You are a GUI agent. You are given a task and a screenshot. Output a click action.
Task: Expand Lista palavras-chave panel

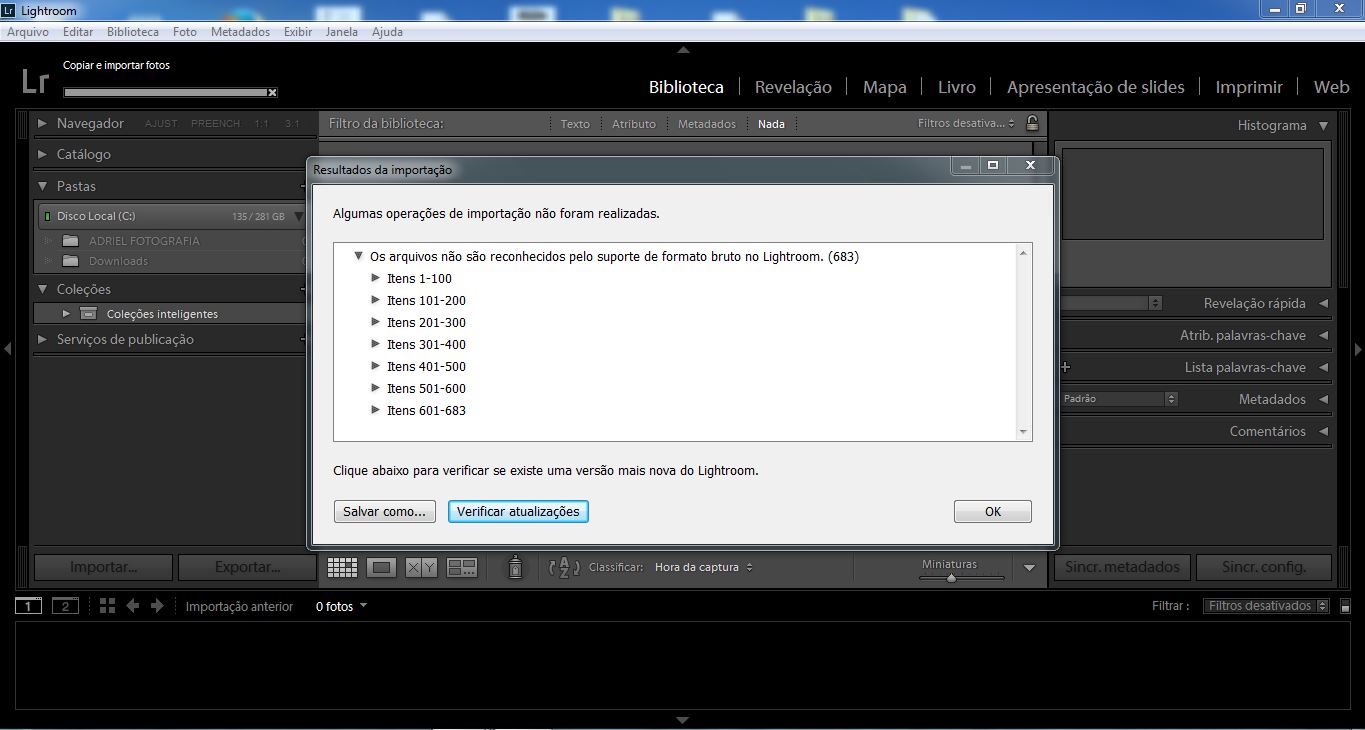(x=1323, y=367)
